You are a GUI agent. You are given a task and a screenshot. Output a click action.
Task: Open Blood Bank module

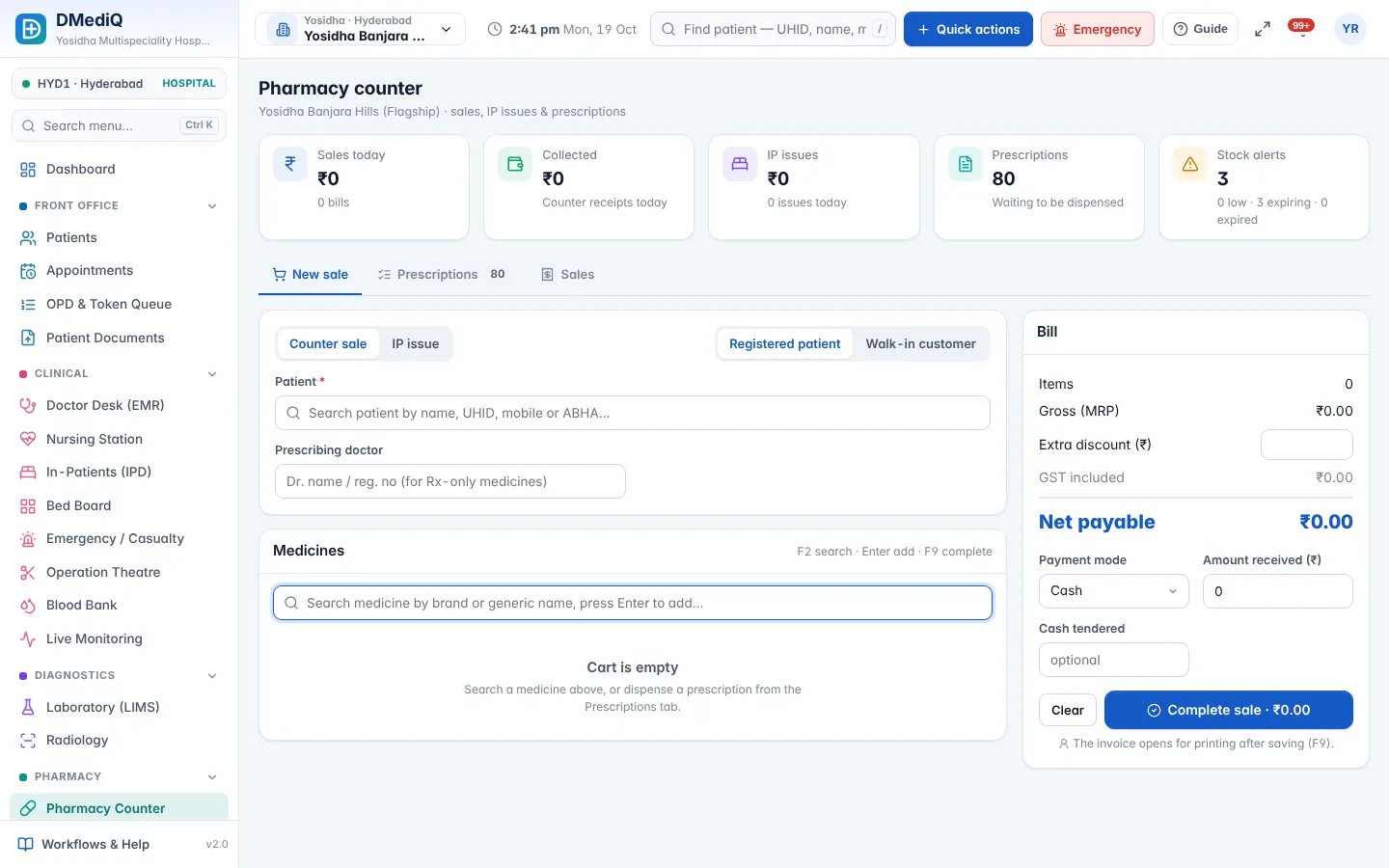pos(119,605)
